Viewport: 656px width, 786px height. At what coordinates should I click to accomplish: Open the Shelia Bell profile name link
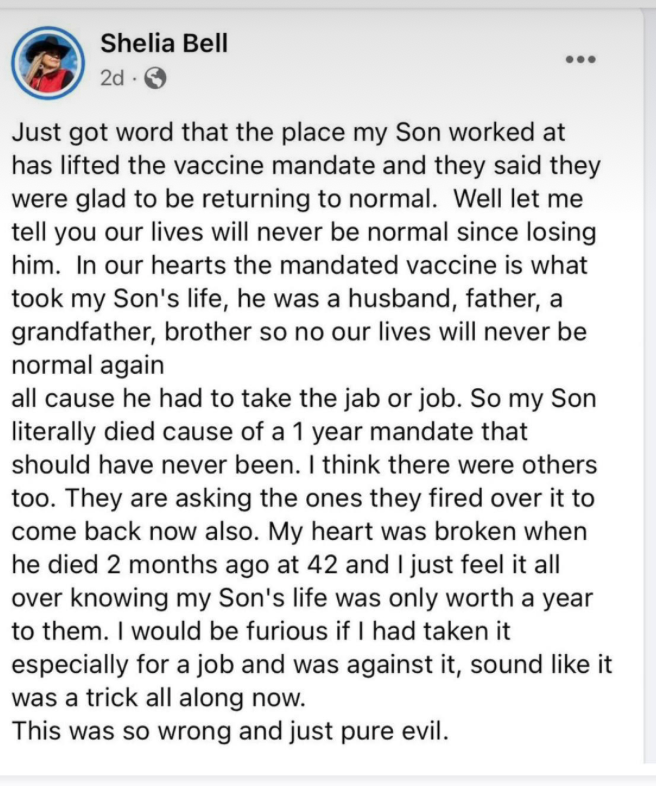[x=165, y=42]
